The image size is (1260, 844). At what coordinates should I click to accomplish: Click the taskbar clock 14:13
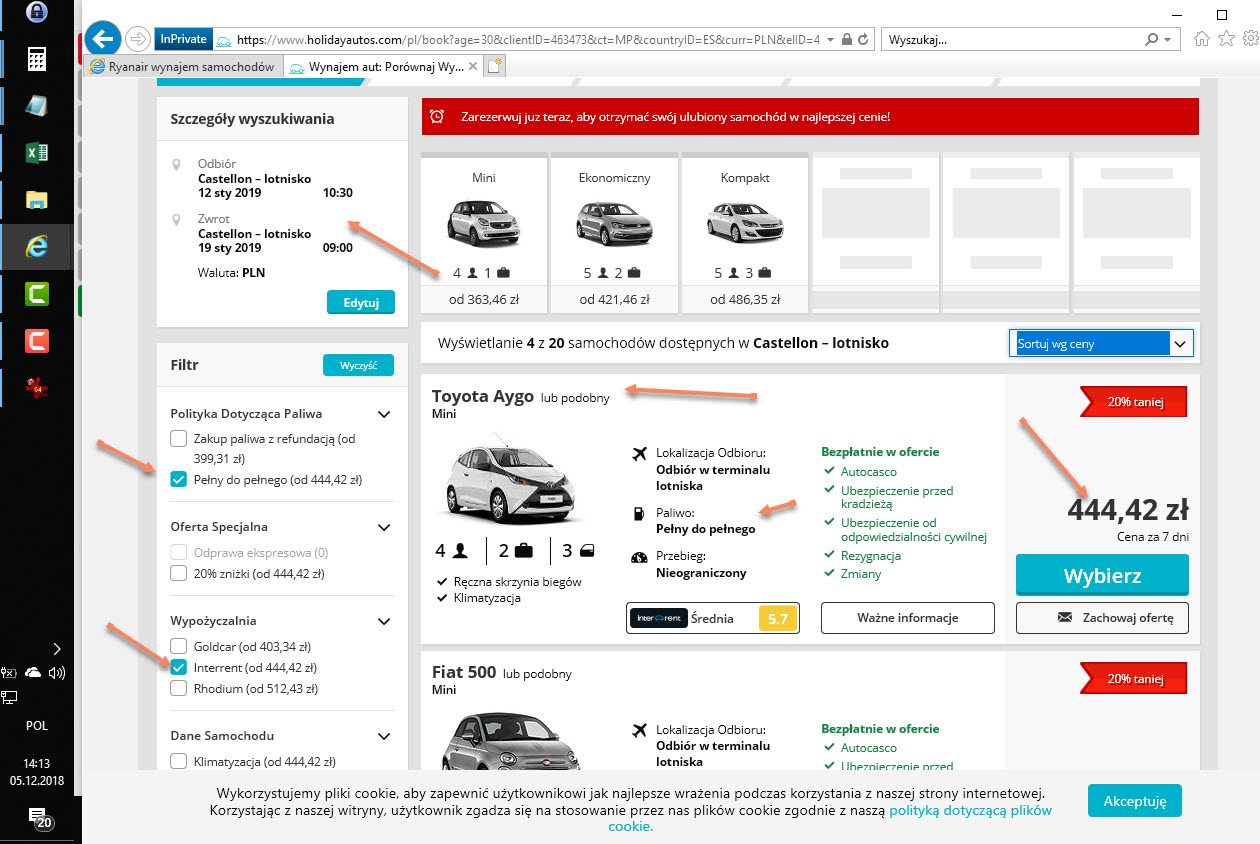click(x=38, y=763)
